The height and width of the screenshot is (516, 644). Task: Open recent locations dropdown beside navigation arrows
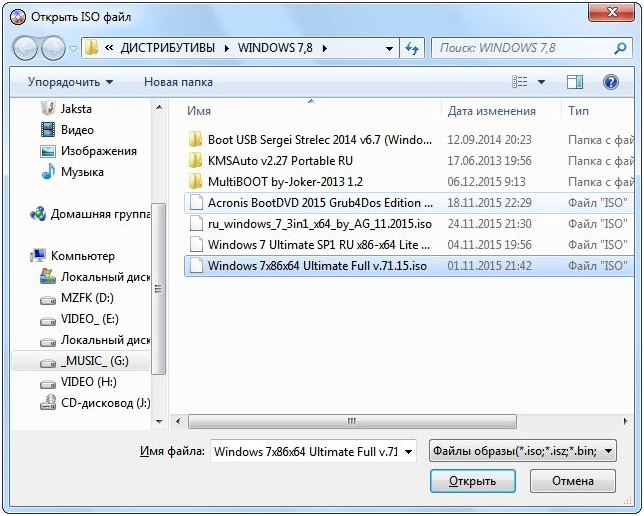click(x=73, y=49)
